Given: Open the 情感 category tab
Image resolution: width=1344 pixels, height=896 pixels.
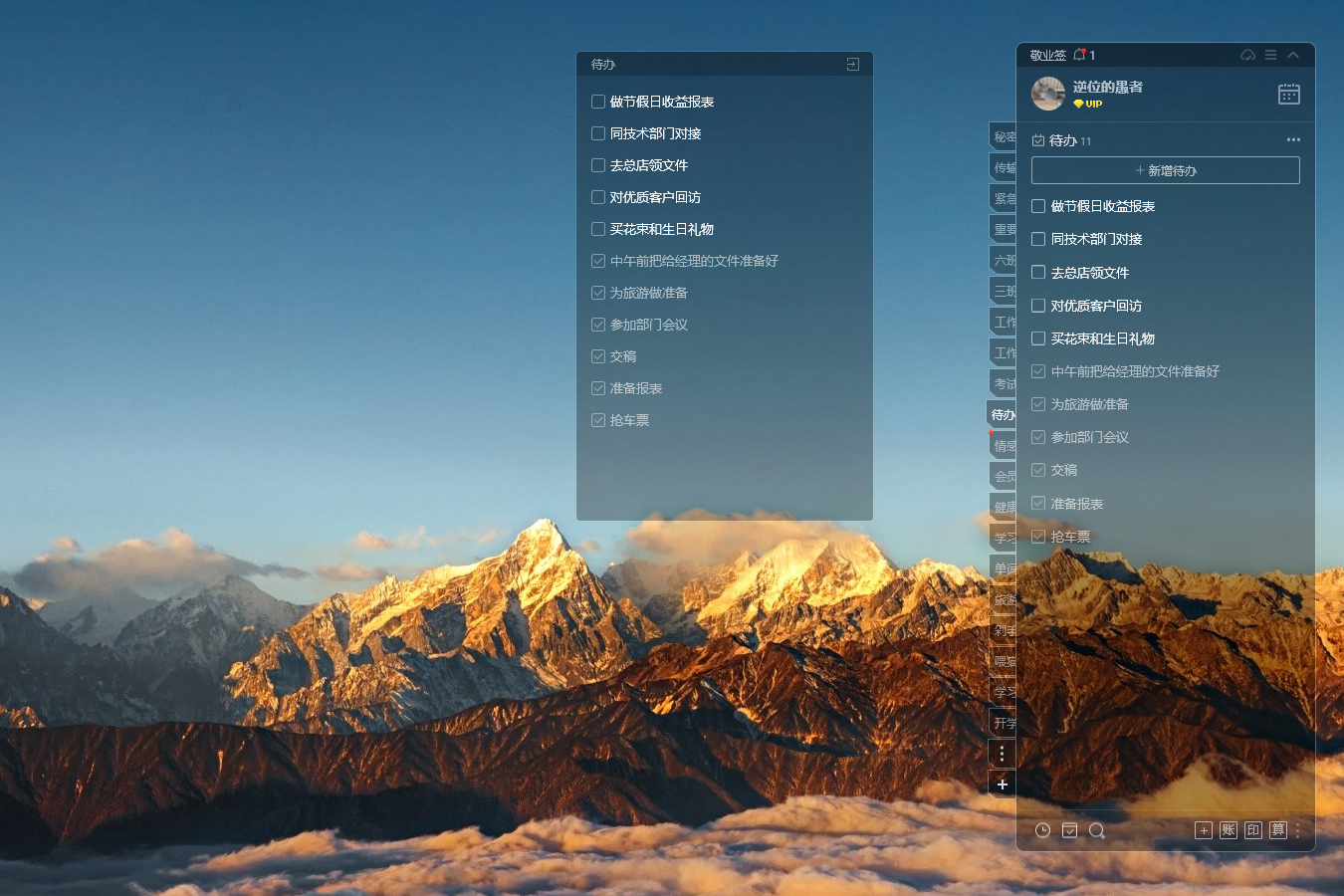Looking at the screenshot, I should (1004, 446).
